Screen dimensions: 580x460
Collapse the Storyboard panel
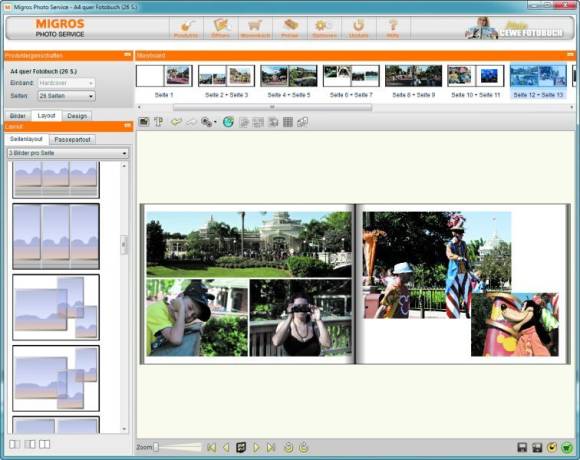point(571,55)
